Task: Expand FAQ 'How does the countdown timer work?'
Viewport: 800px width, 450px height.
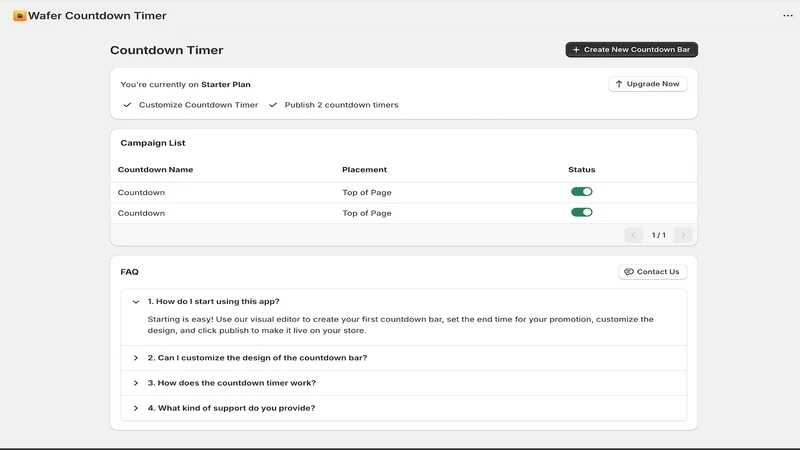Action: (404, 383)
